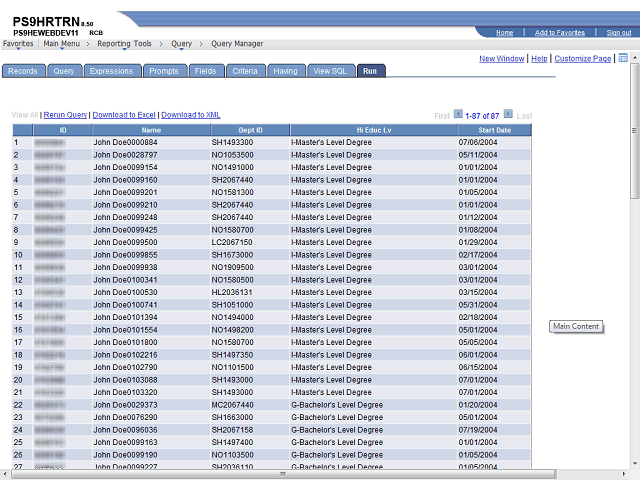Open the Main Menu dropdown
This screenshot has width=640, height=480.
point(62,44)
